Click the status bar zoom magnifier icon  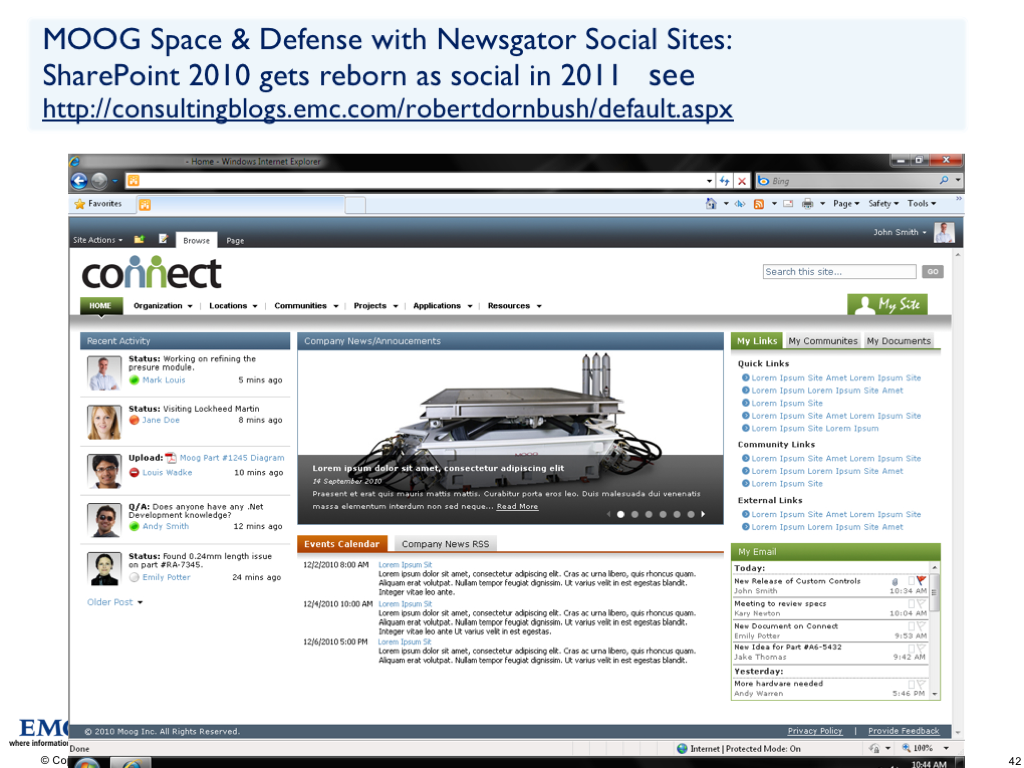coord(906,748)
